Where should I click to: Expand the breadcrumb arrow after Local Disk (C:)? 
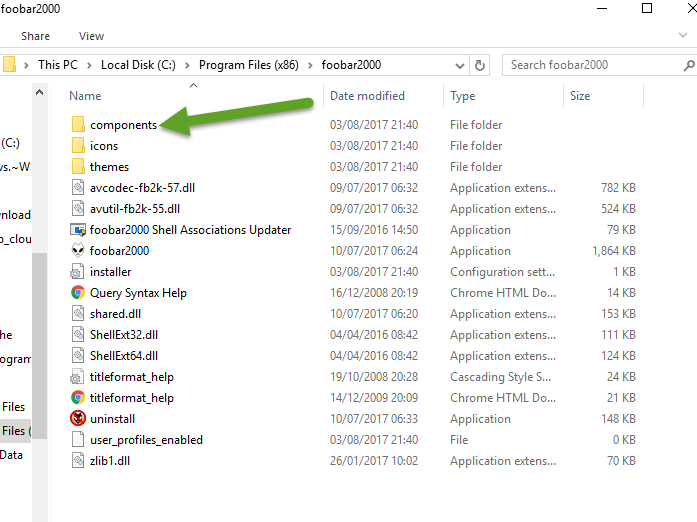[187, 65]
